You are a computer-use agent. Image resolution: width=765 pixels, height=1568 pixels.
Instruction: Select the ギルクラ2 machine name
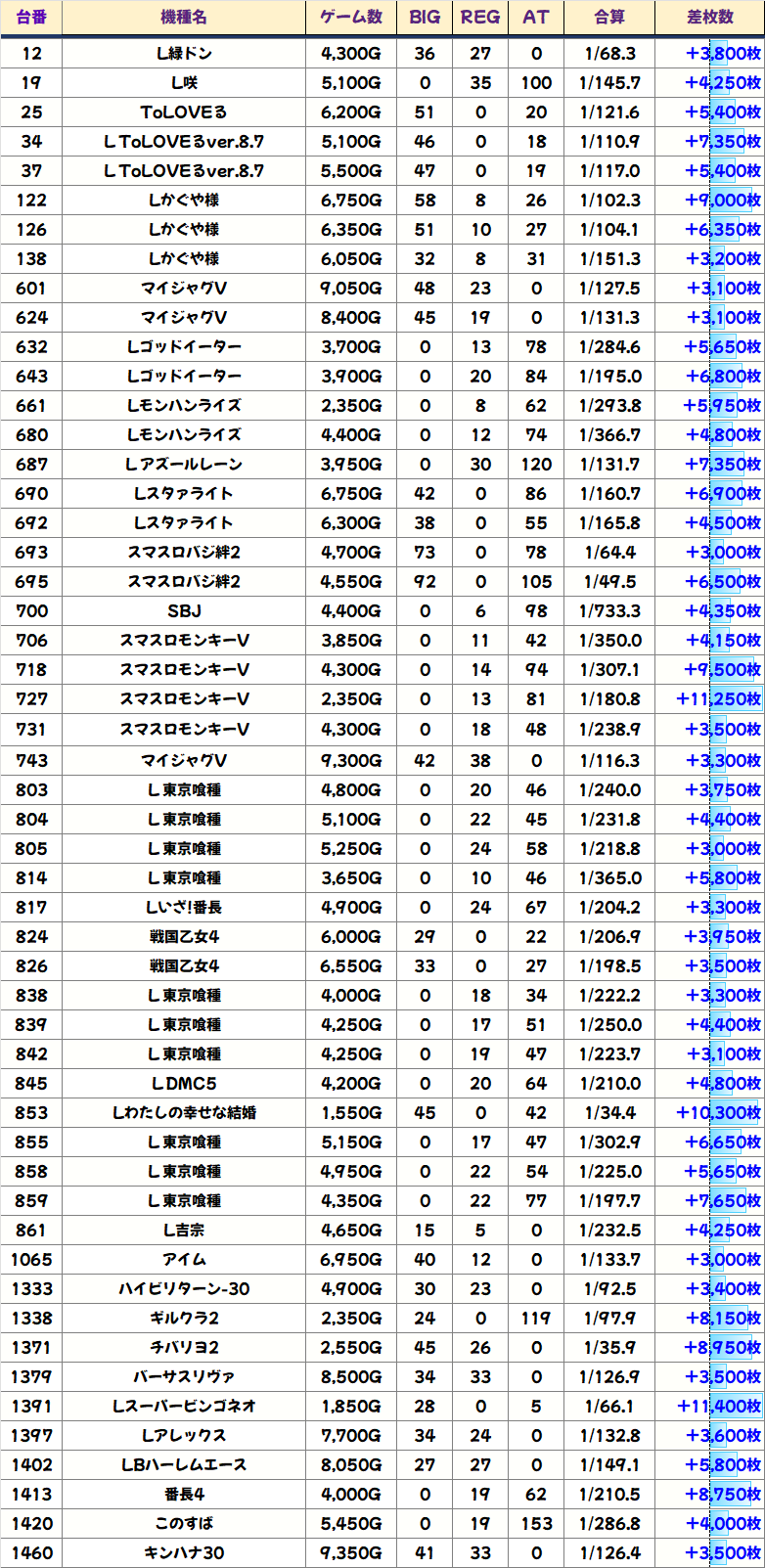pos(184,1318)
